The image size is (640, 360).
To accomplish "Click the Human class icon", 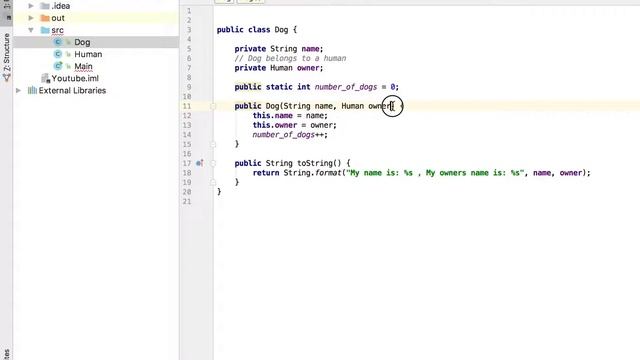I will [x=58, y=54].
